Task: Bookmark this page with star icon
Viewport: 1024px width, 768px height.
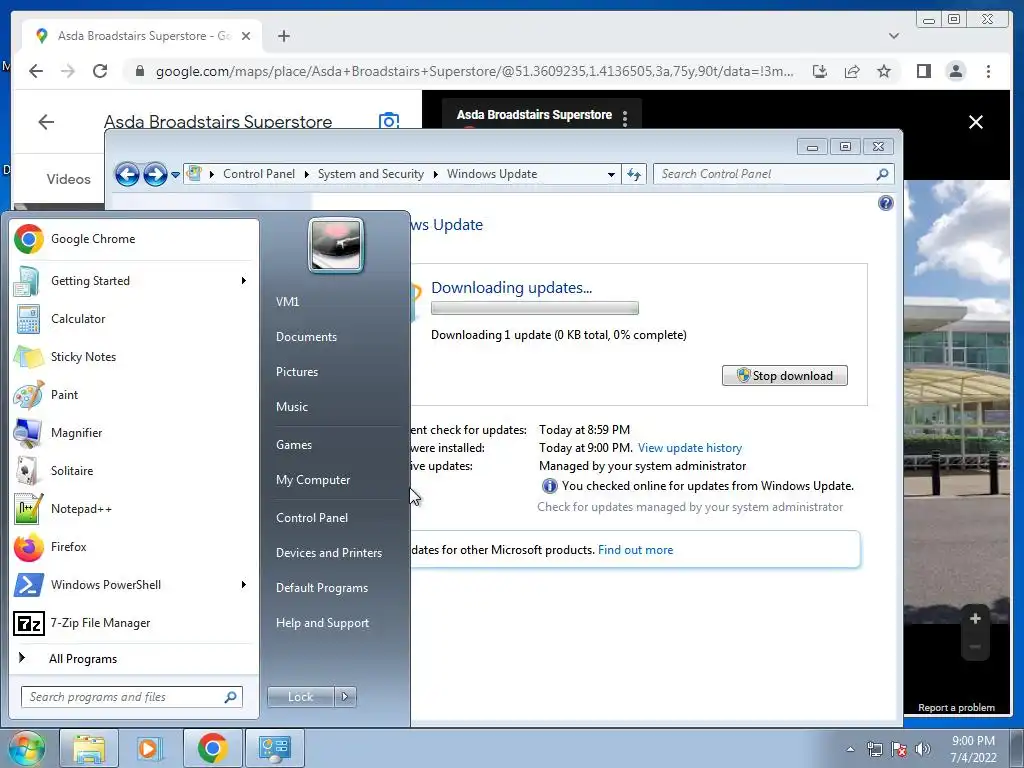Action: pyautogui.click(x=884, y=71)
